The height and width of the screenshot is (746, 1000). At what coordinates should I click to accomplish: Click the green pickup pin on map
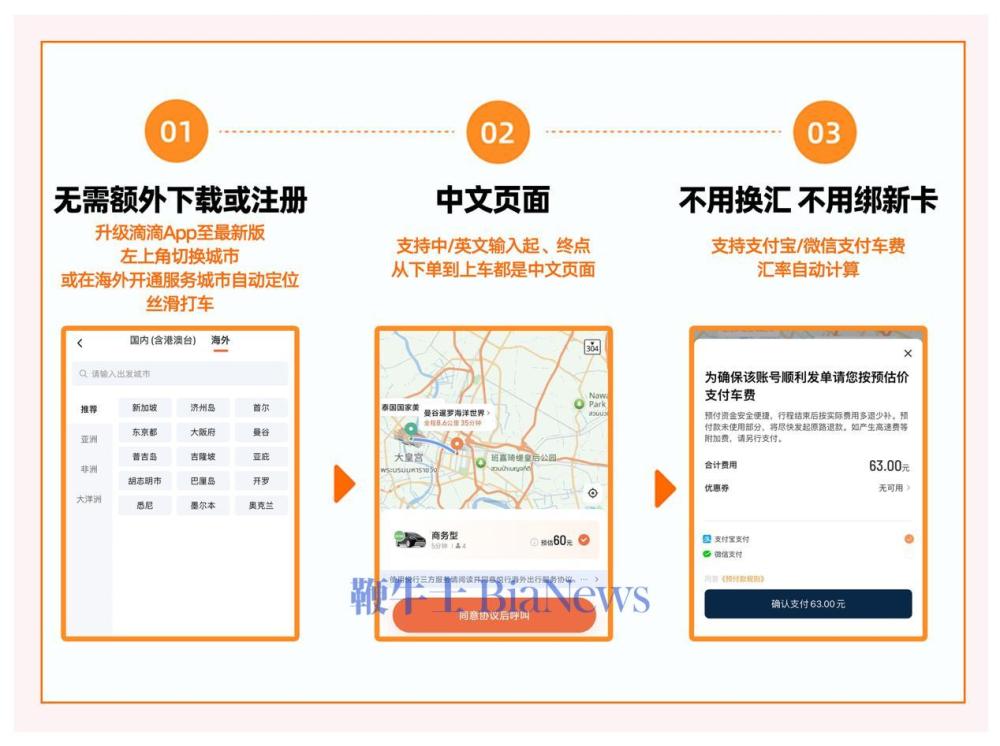(410, 431)
